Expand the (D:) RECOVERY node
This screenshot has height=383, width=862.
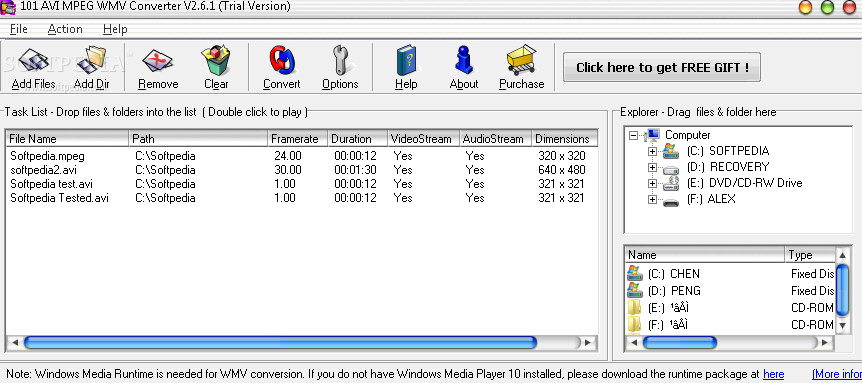coord(653,167)
